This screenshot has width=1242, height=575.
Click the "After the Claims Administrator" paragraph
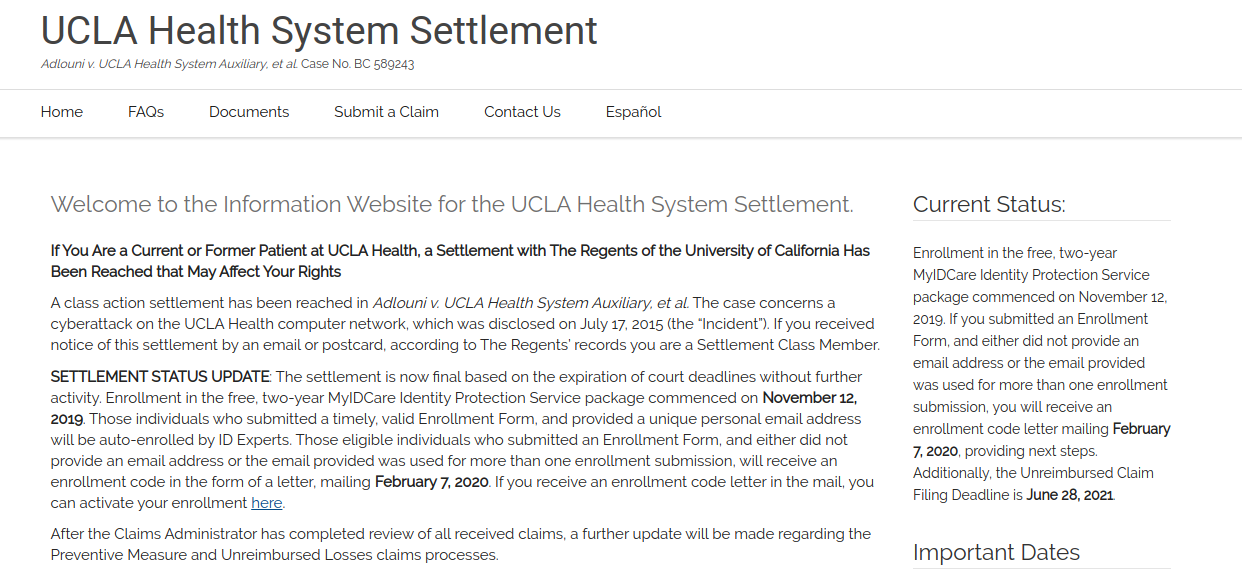[x=460, y=544]
